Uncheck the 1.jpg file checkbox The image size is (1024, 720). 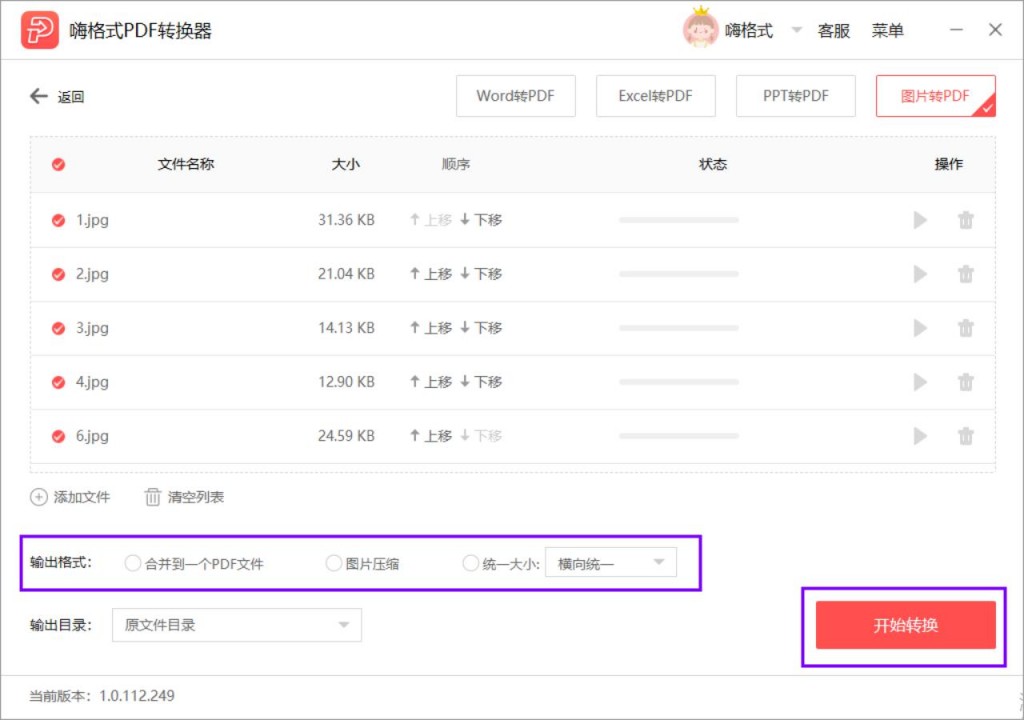tap(58, 220)
